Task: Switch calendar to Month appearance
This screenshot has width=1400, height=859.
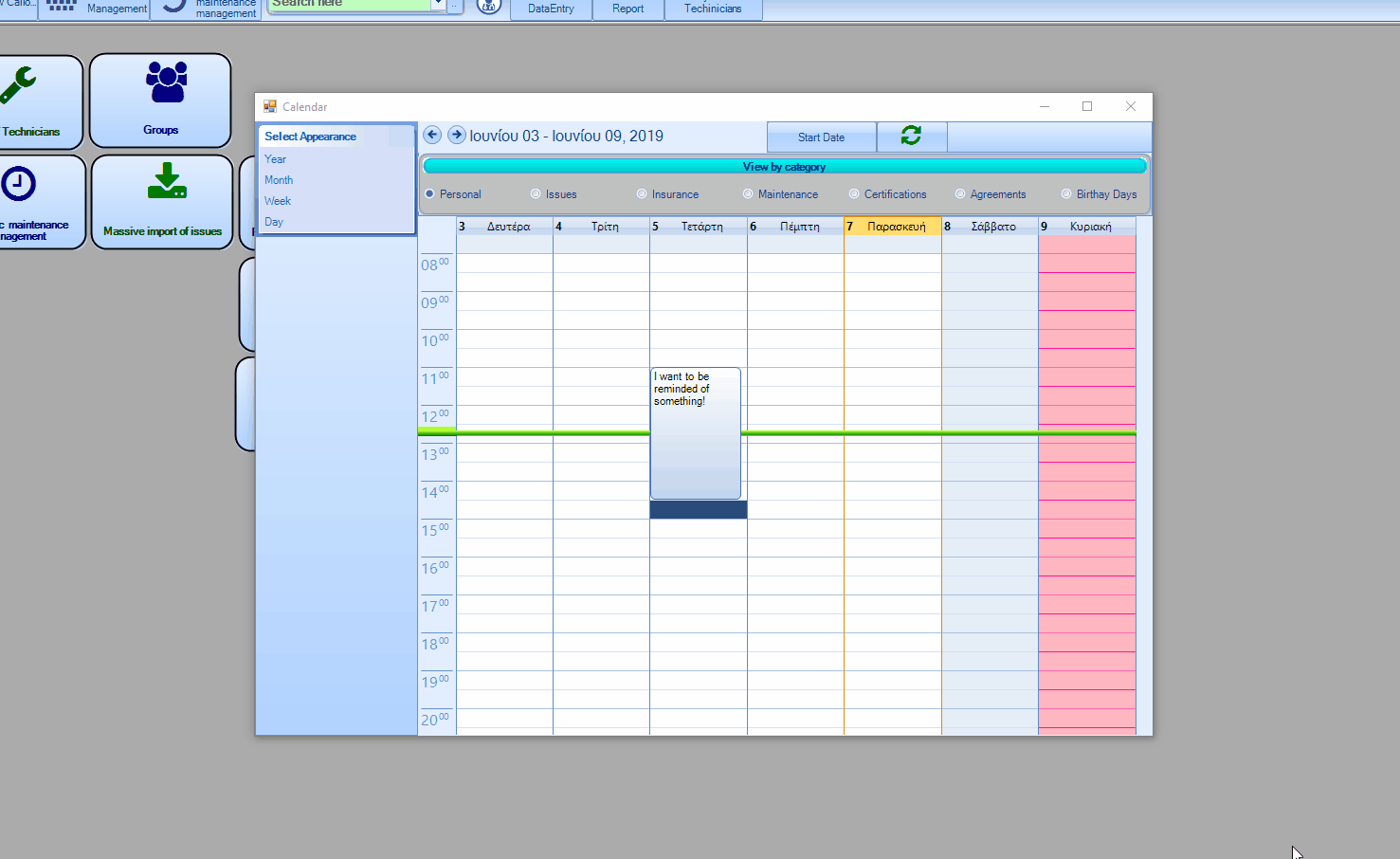Action: [x=279, y=180]
